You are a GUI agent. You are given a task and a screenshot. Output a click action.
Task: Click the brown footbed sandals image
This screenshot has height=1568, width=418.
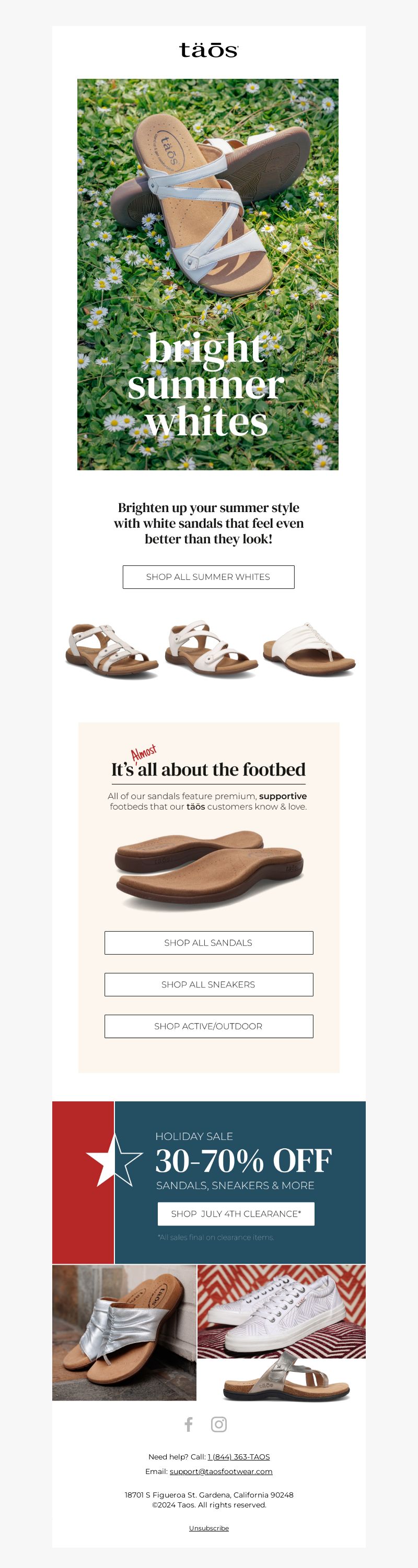(208, 870)
